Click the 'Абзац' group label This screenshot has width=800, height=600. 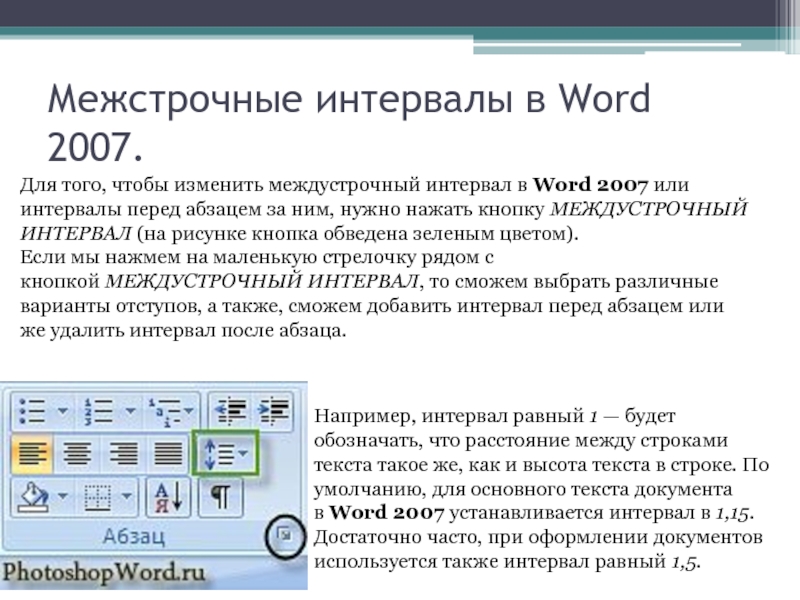click(x=134, y=536)
